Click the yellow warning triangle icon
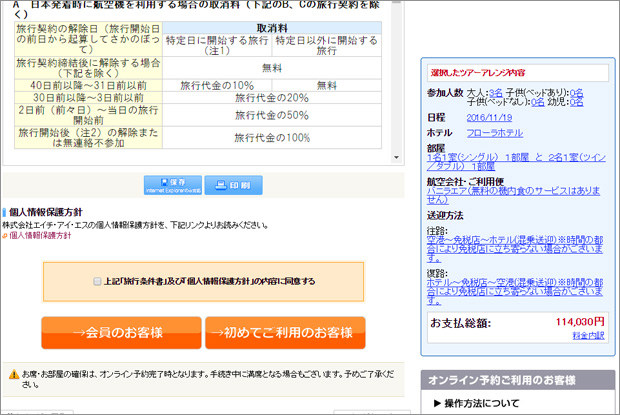 click(13, 374)
